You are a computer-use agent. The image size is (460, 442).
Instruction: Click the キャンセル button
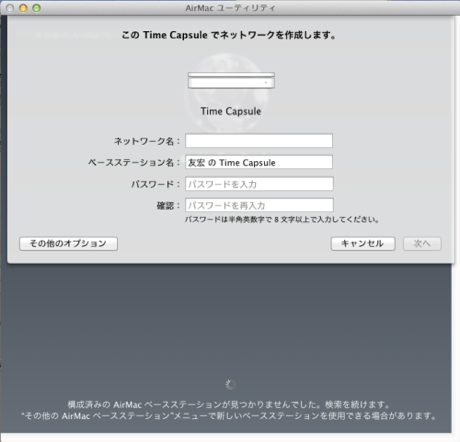coord(363,244)
